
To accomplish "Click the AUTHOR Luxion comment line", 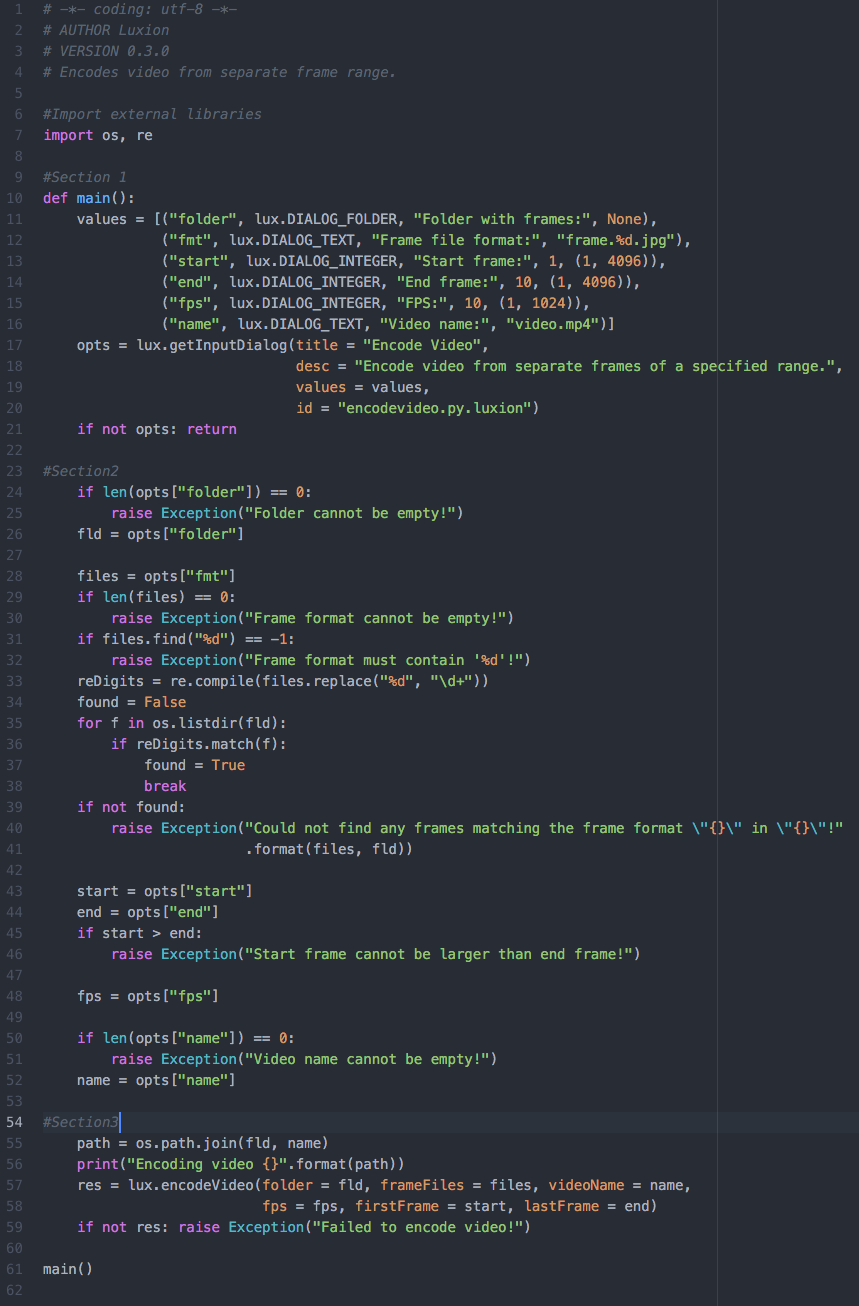I will coord(107,29).
